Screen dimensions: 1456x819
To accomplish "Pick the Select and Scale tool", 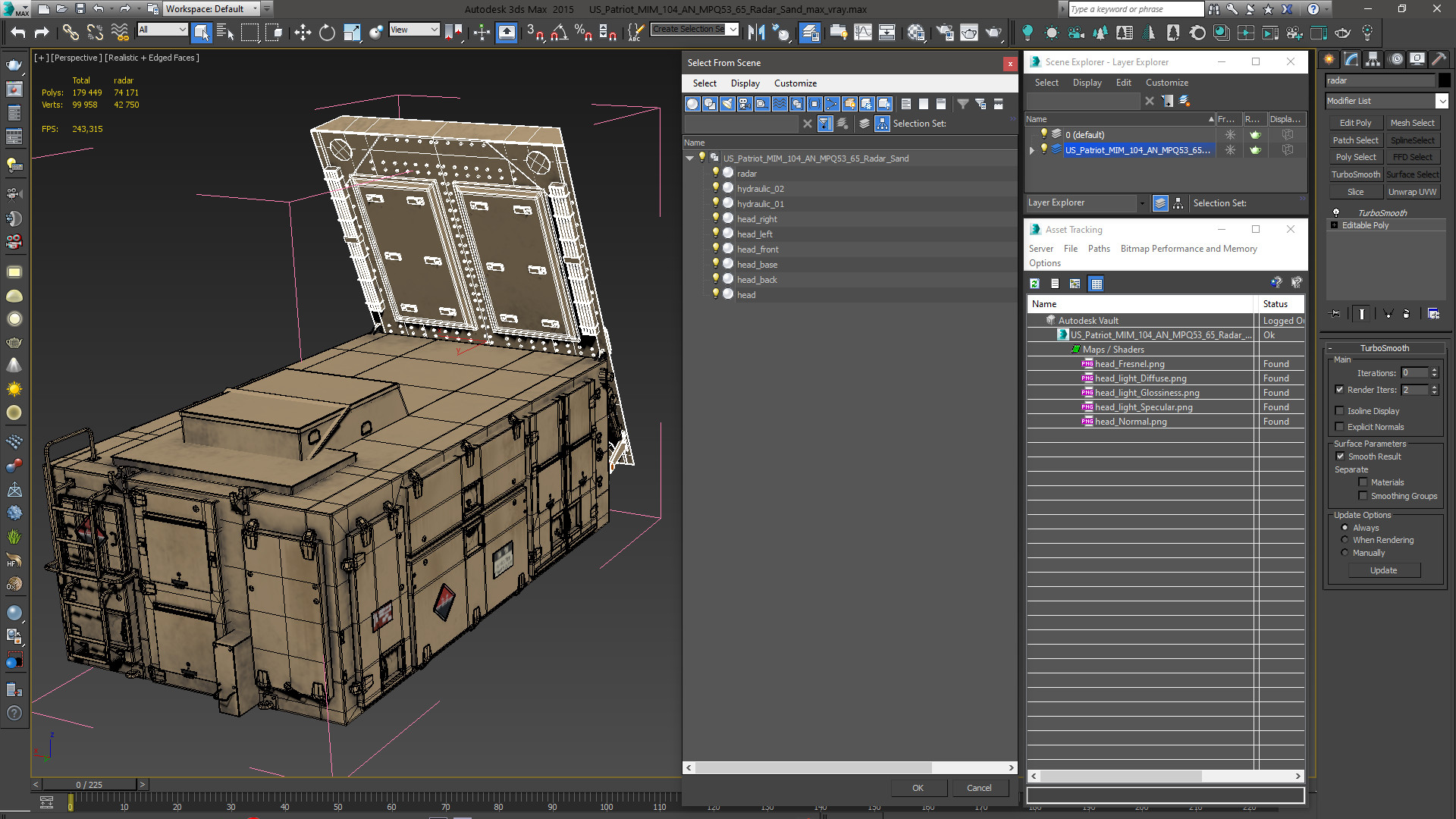I will [352, 33].
